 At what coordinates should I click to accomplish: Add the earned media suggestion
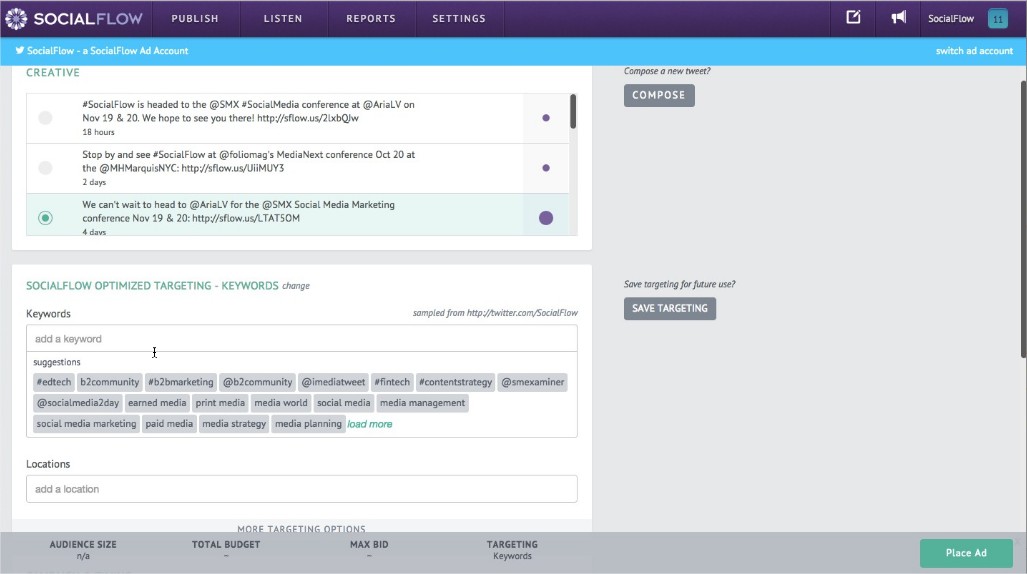tap(157, 403)
